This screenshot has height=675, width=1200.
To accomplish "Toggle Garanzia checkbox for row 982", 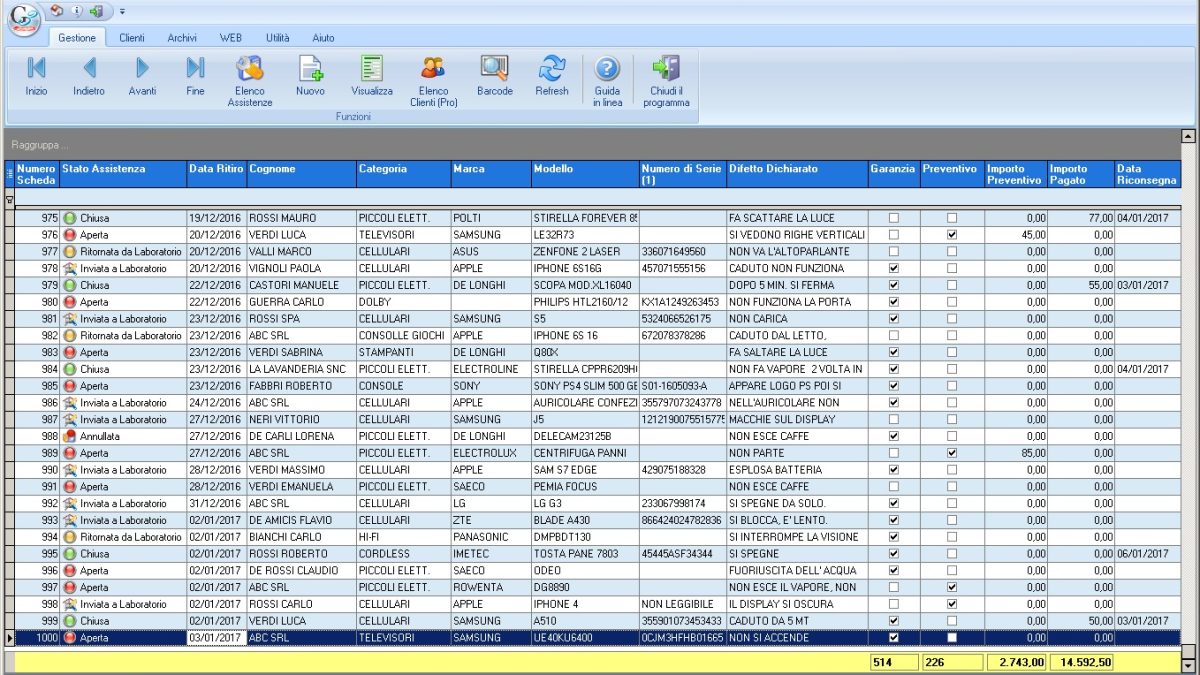I will click(x=894, y=336).
